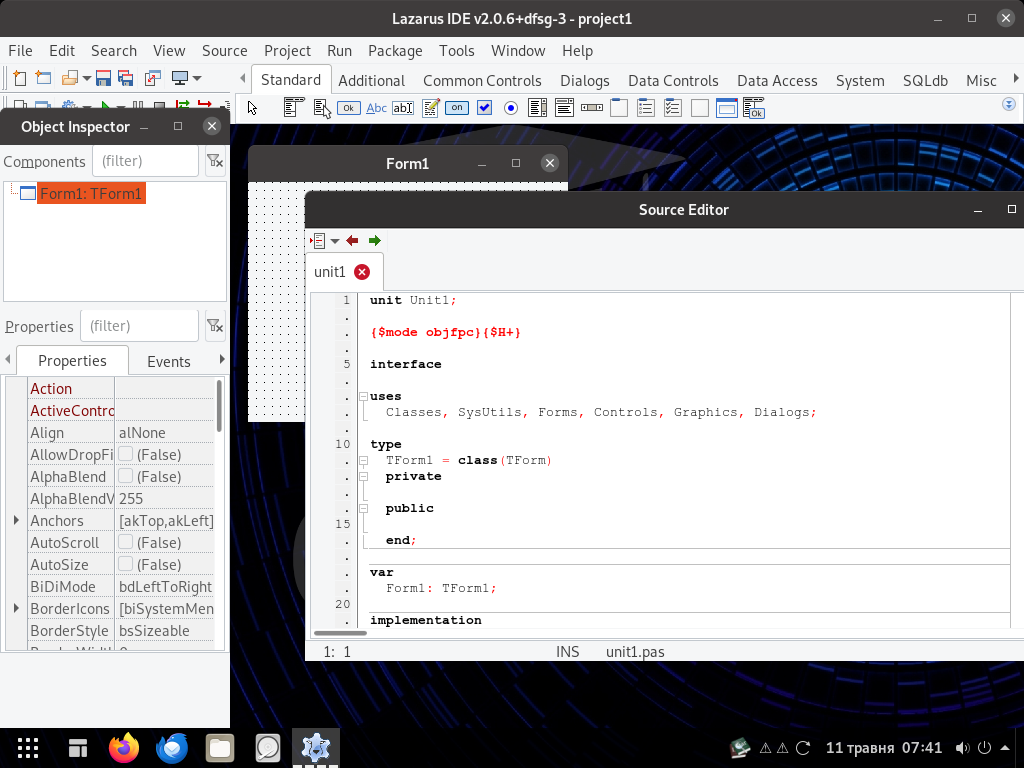The height and width of the screenshot is (768, 1024).
Task: Pick the TRadioButton component palette icon
Action: (511, 108)
